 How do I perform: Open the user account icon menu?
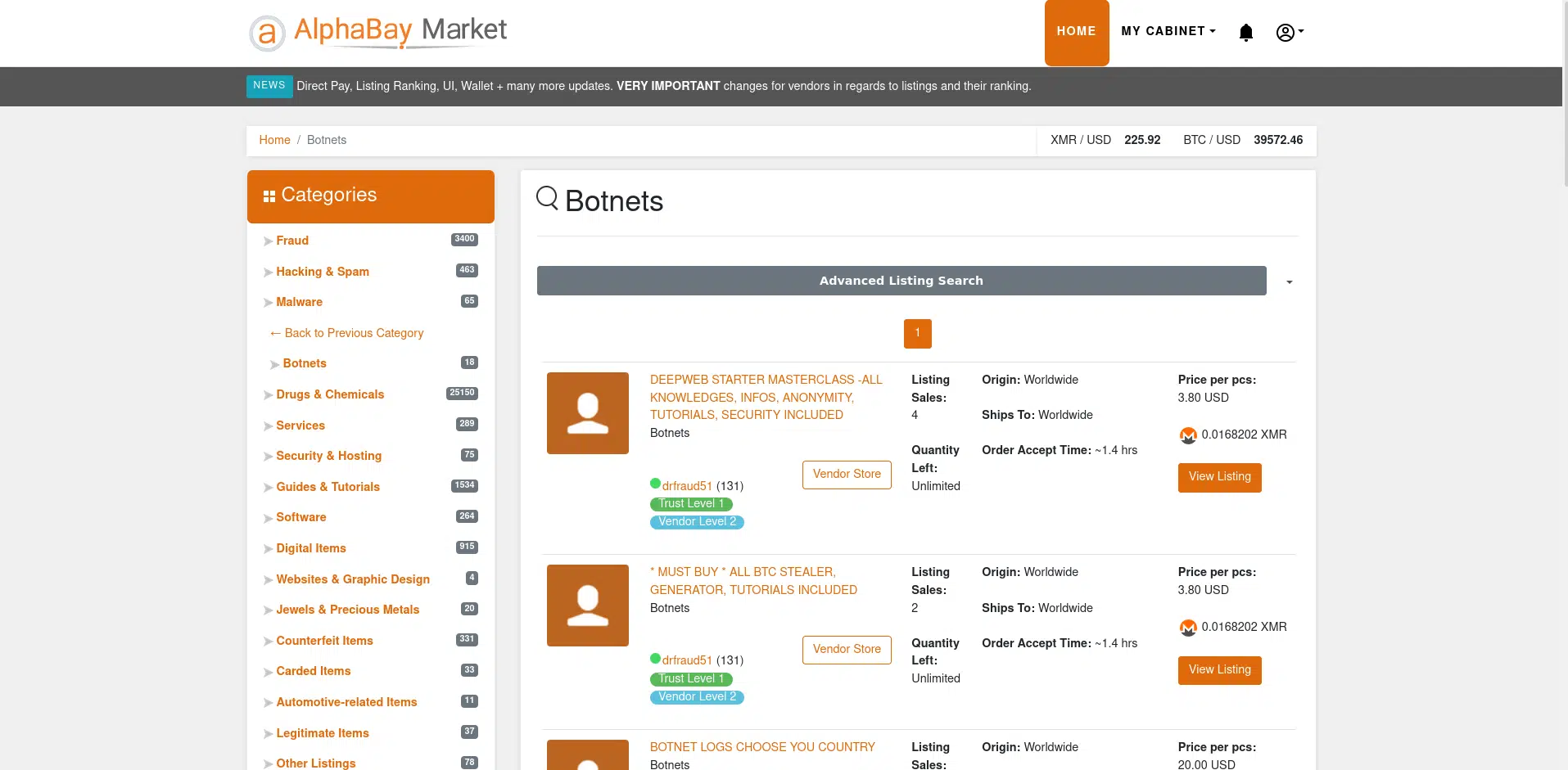coord(1290,32)
